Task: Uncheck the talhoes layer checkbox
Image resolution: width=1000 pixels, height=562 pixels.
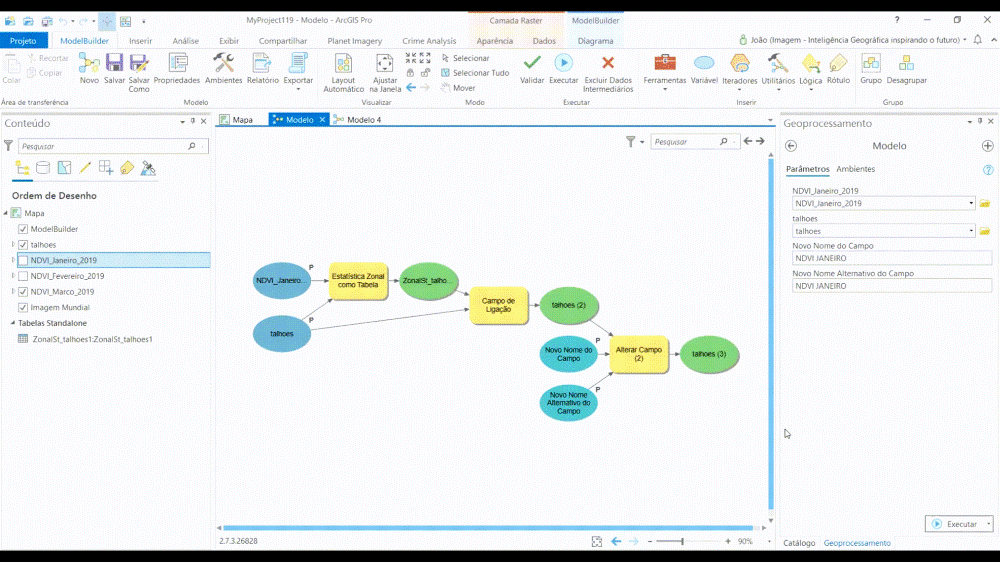Action: [x=23, y=245]
